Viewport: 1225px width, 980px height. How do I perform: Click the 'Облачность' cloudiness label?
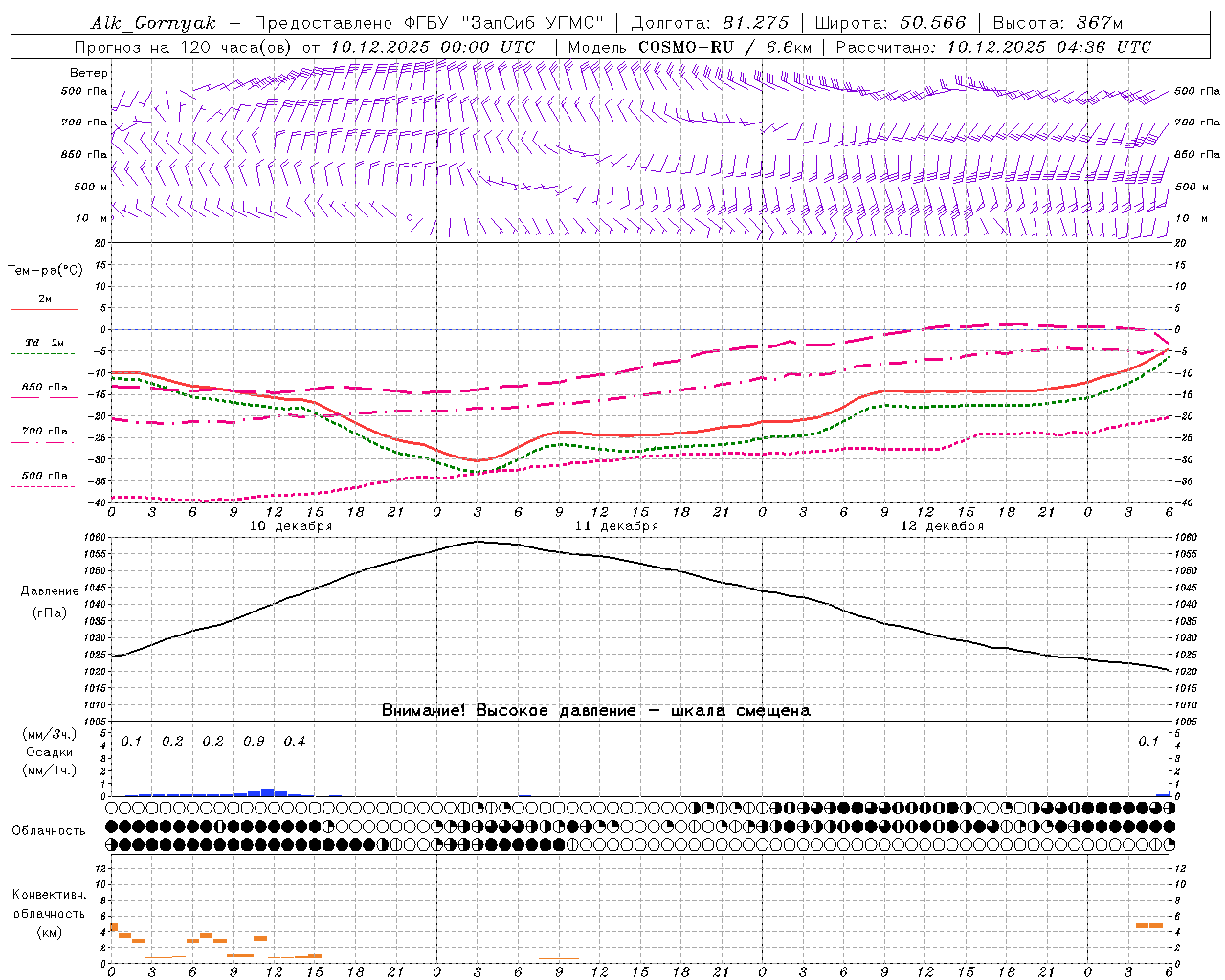point(49,831)
